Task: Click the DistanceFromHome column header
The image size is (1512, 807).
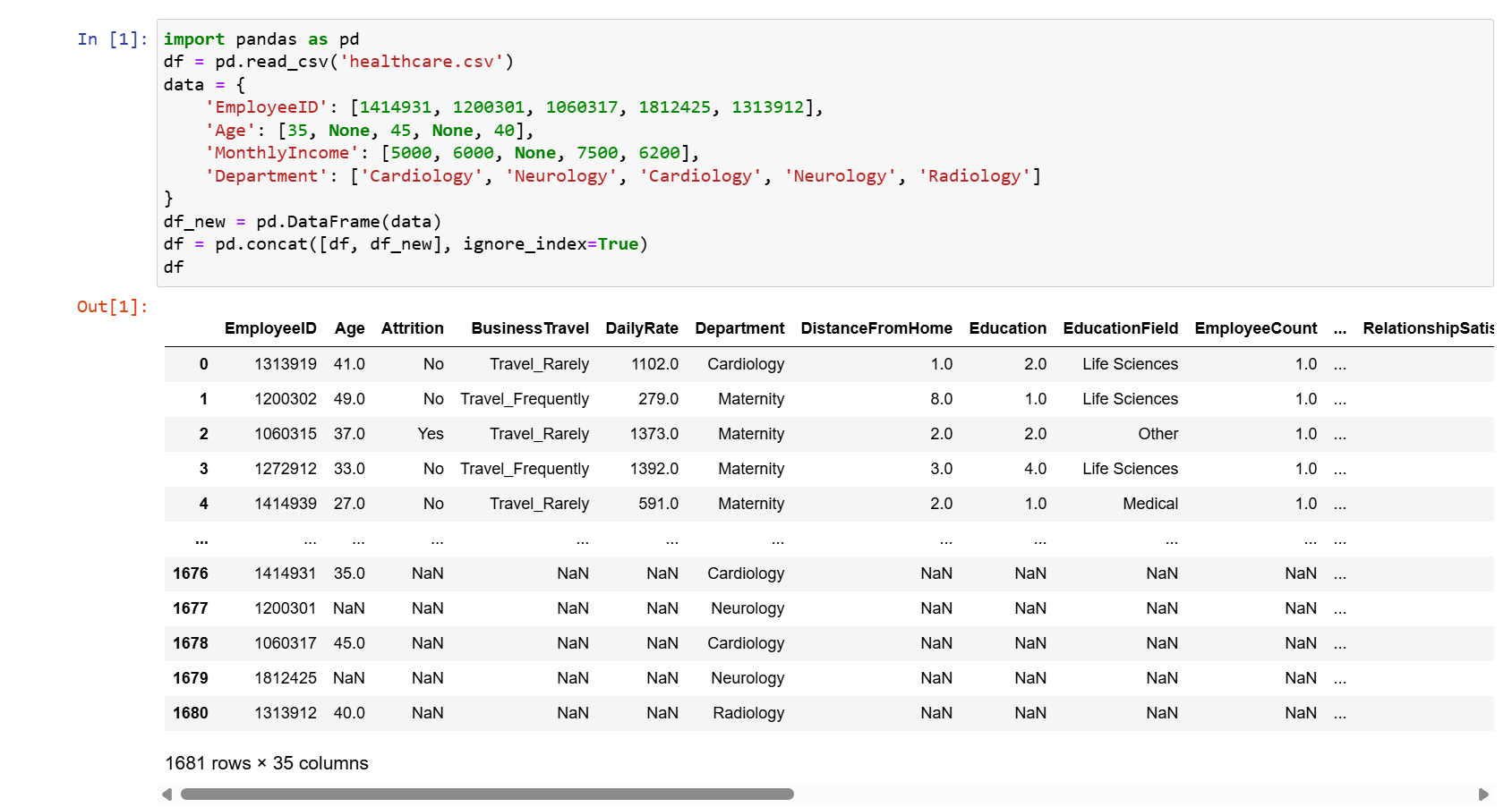Action: pos(876,328)
